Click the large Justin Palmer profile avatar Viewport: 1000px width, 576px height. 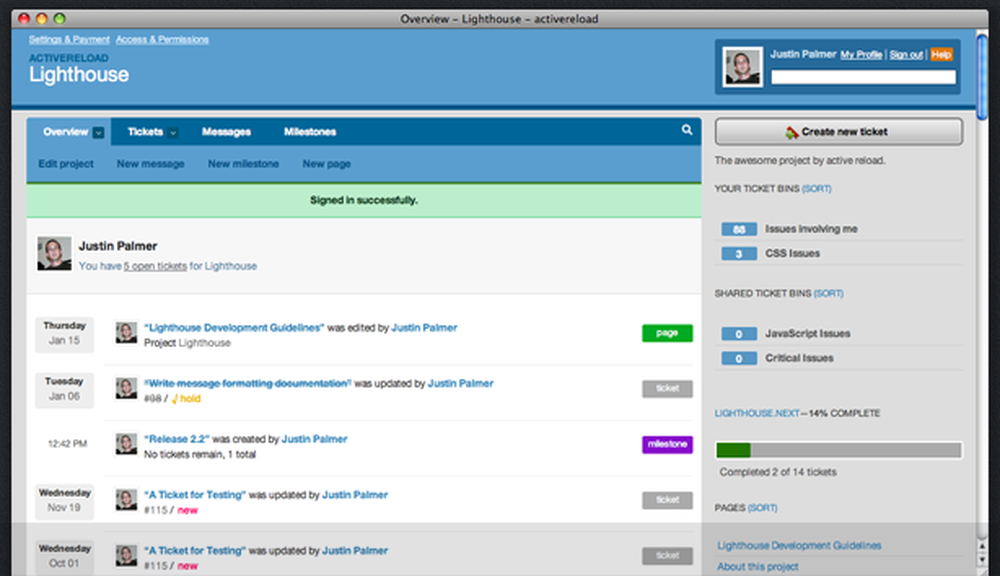[x=54, y=253]
